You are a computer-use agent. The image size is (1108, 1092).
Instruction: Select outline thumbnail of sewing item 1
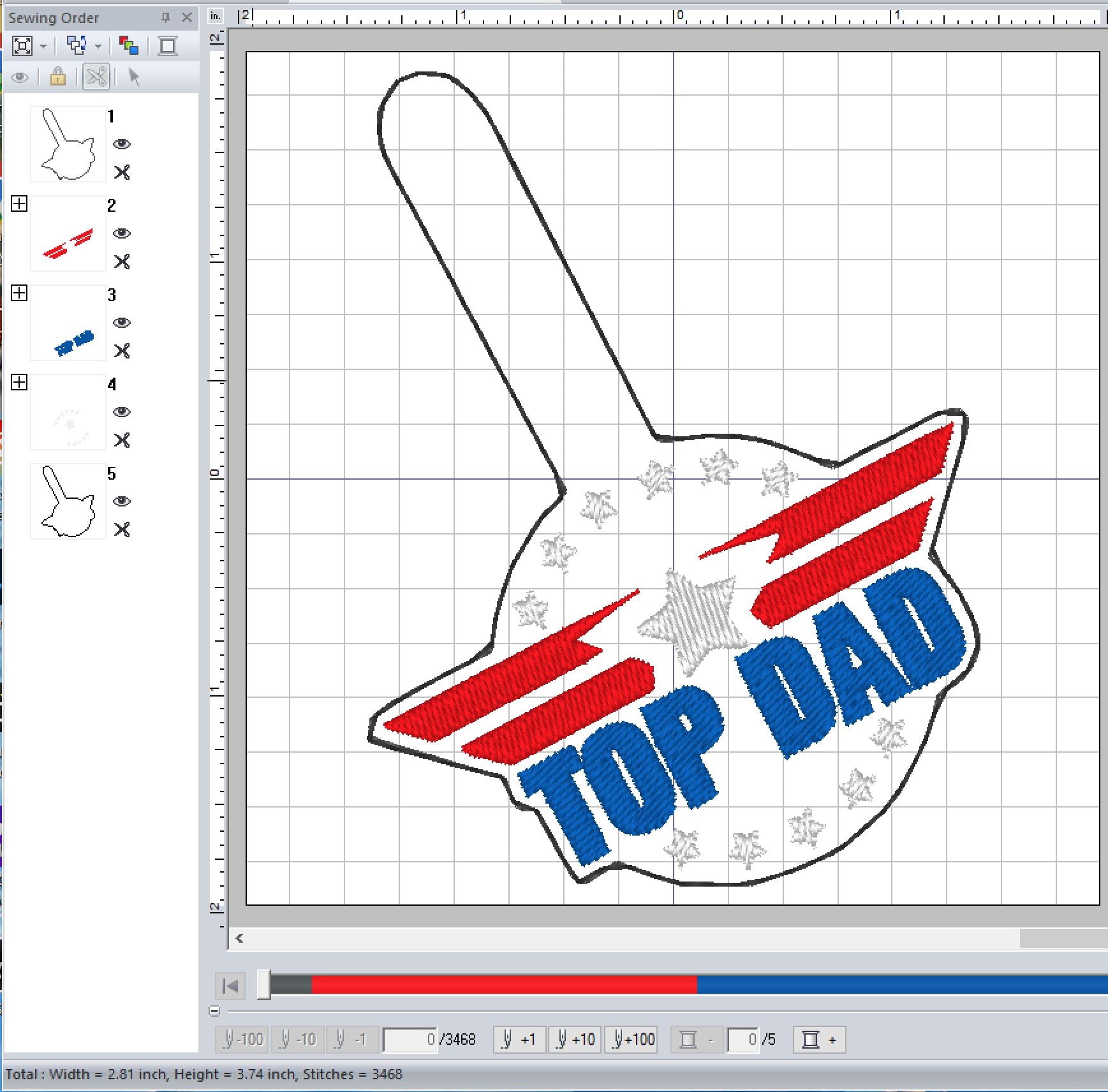tap(68, 144)
